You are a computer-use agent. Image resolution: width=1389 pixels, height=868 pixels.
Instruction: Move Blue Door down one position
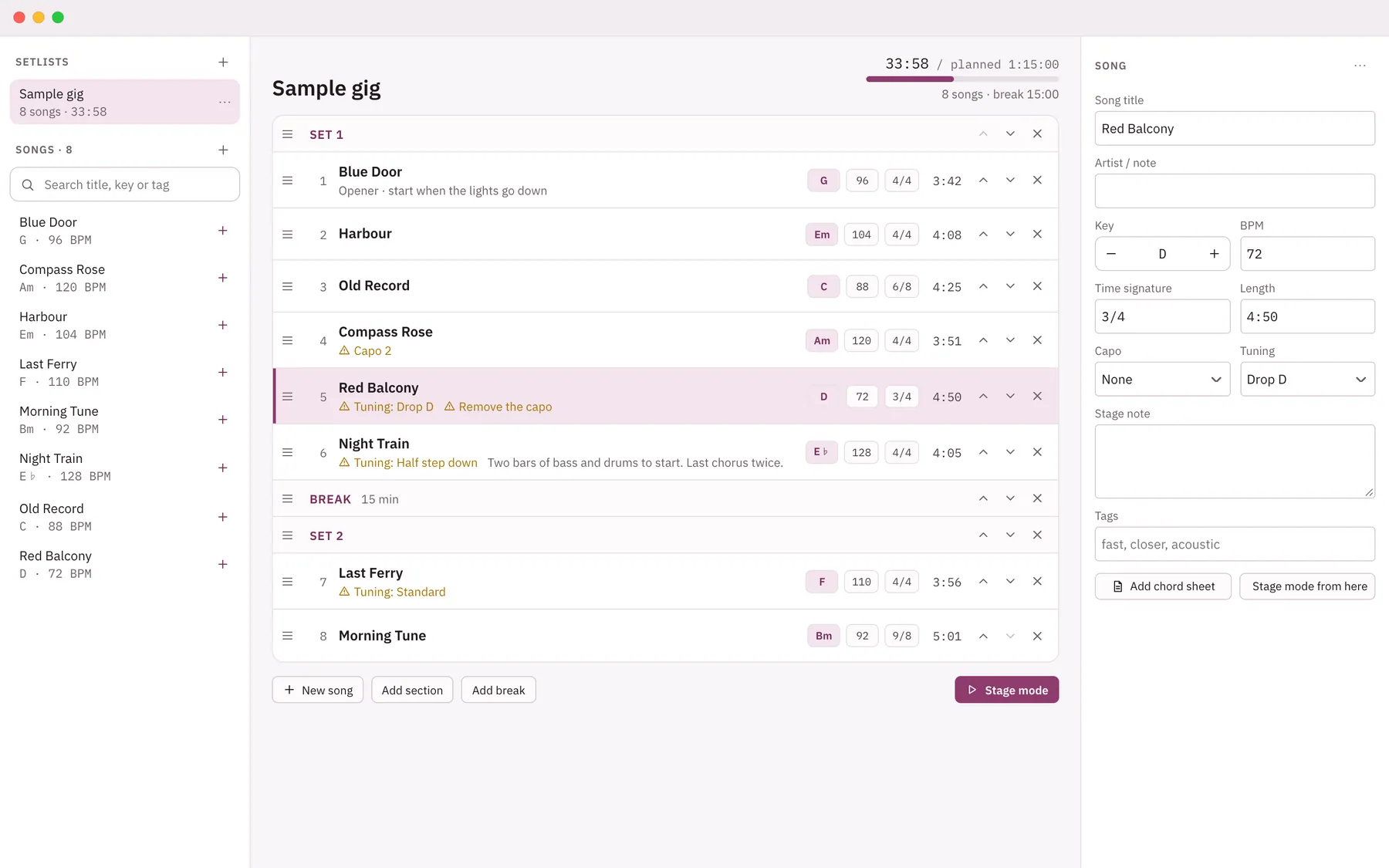(x=1010, y=180)
